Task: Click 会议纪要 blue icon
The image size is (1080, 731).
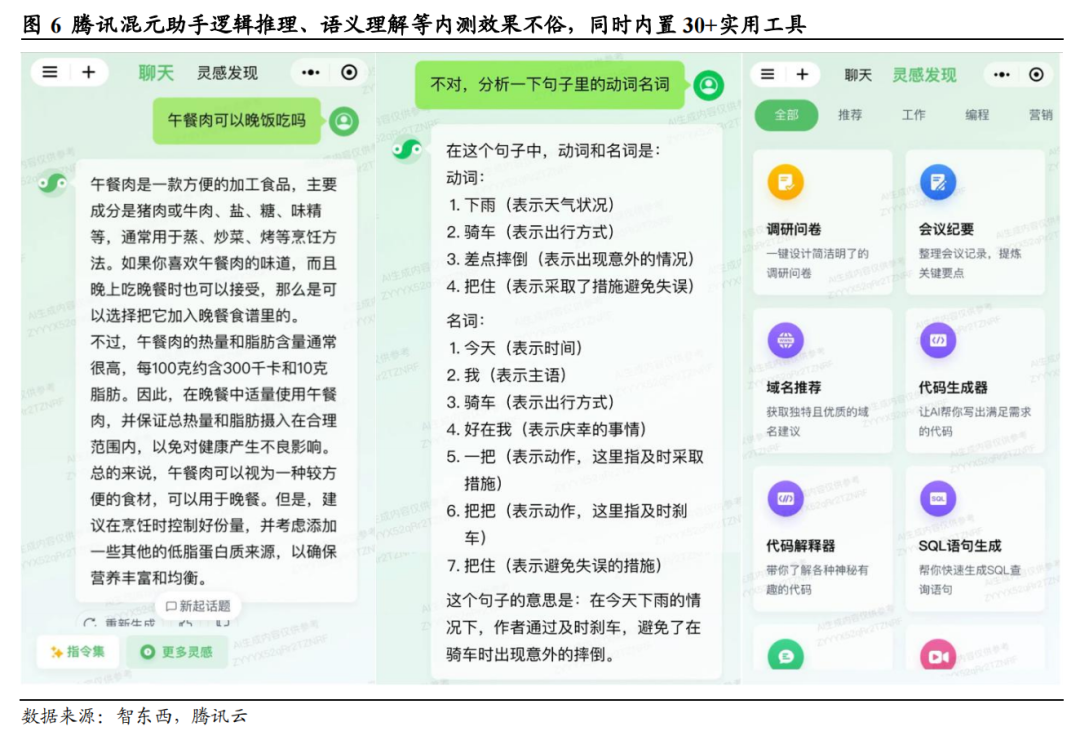Action: [x=938, y=183]
